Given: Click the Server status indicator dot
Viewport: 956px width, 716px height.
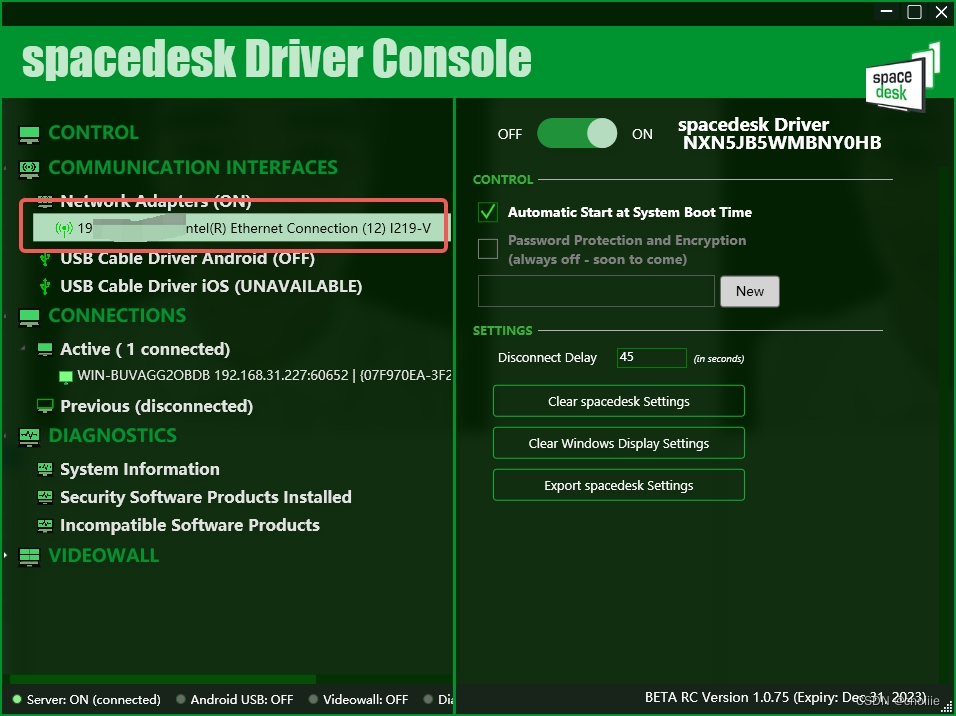Looking at the screenshot, I should tap(16, 700).
